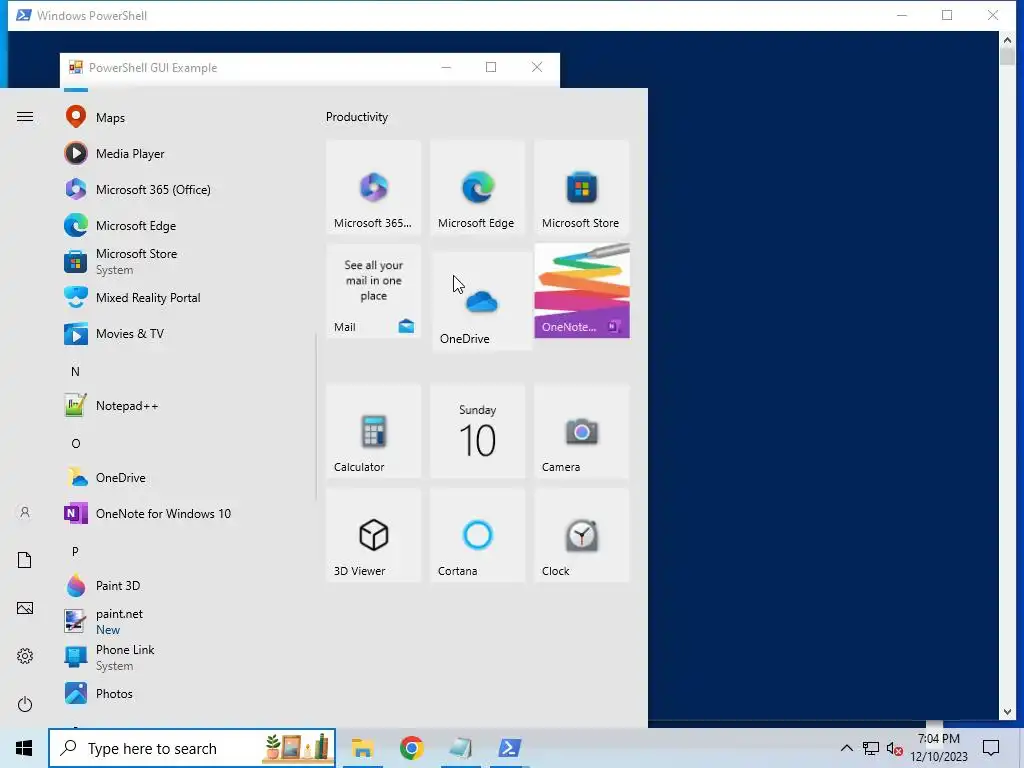This screenshot has width=1024, height=768.
Task: Click the Microsoft Edge tile
Action: point(477,187)
